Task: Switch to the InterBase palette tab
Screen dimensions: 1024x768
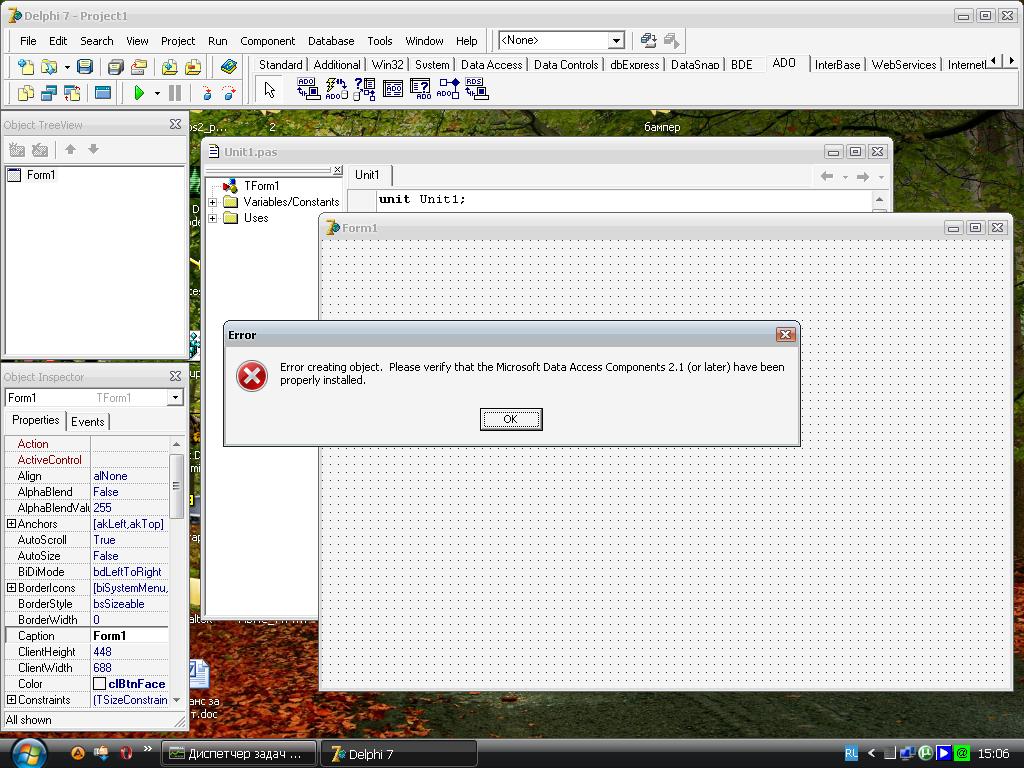Action: (x=837, y=64)
